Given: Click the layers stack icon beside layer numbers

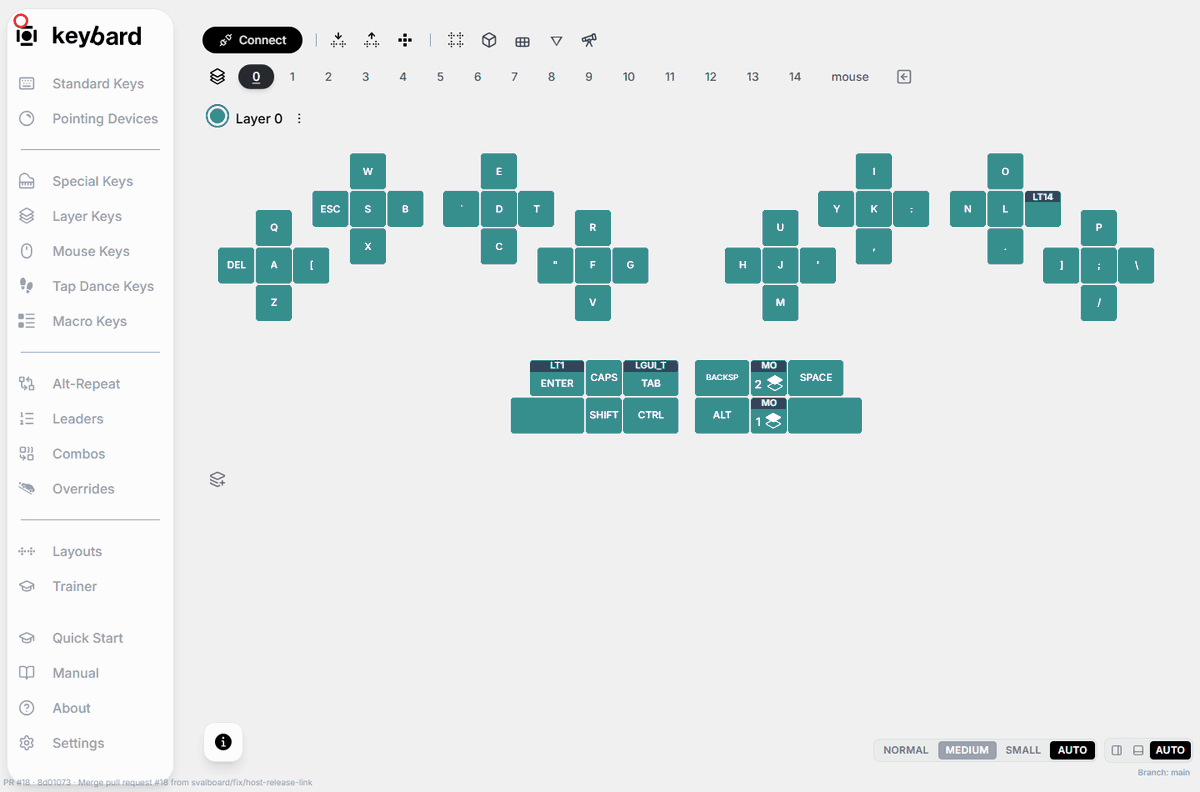Looking at the screenshot, I should (x=217, y=76).
